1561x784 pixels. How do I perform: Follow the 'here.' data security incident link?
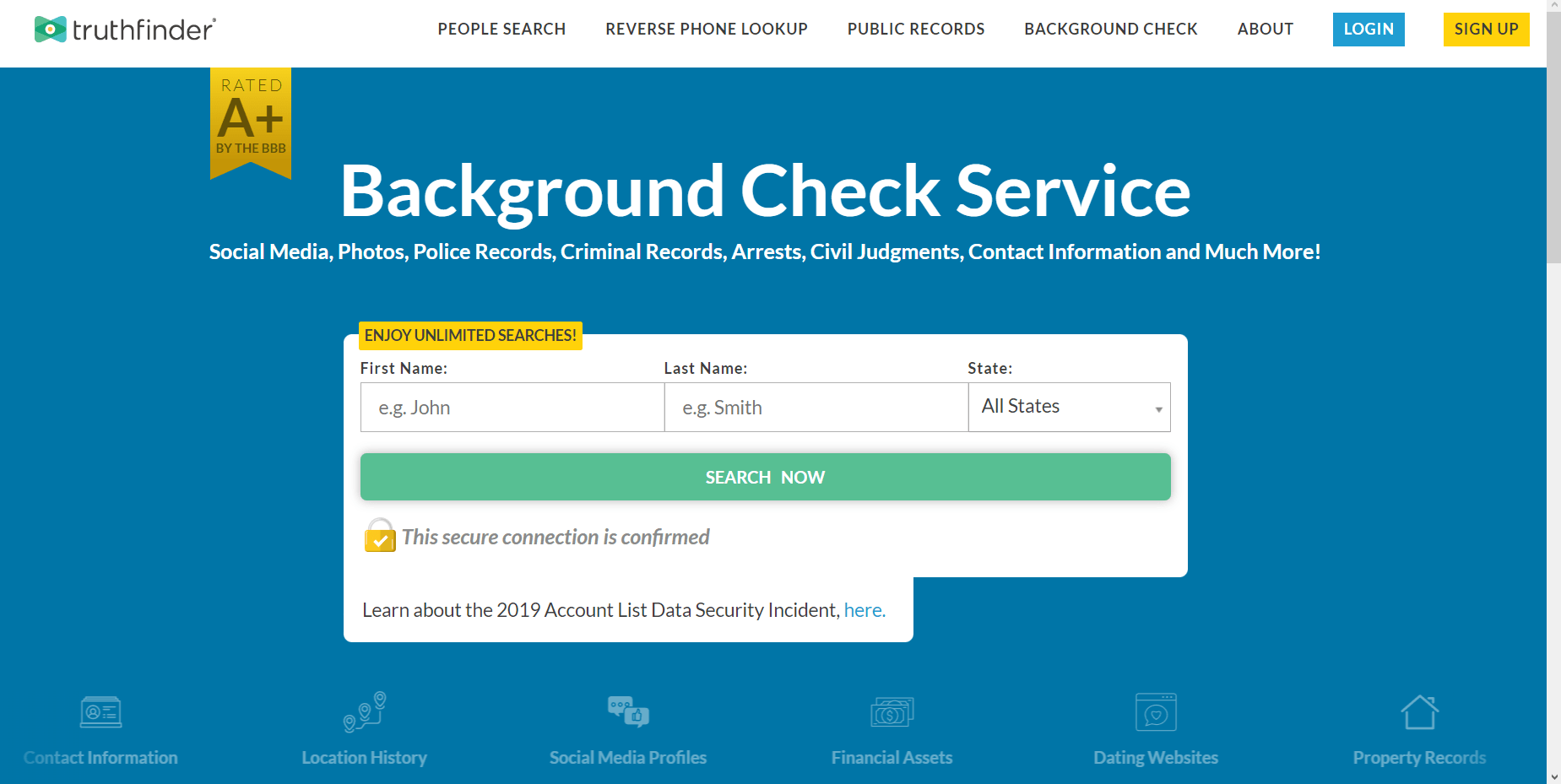[x=865, y=610]
